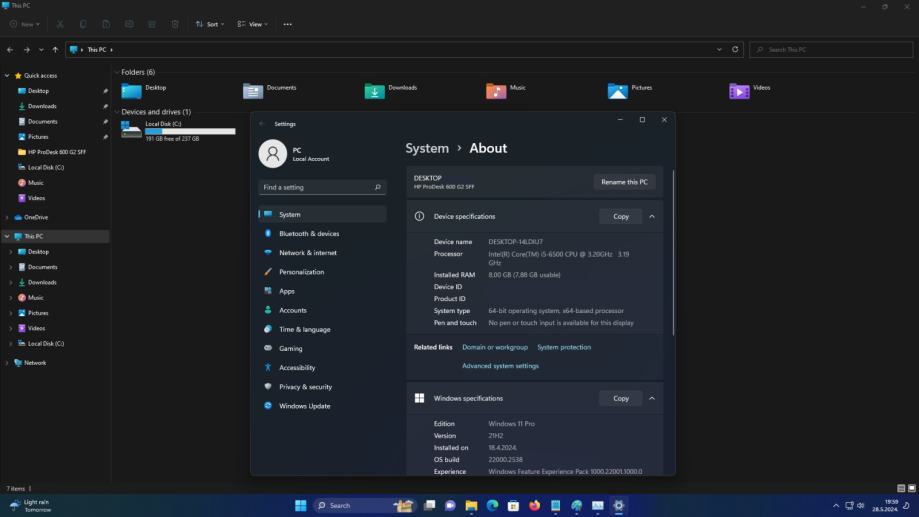Click the Firefox icon in the taskbar

coord(534,506)
